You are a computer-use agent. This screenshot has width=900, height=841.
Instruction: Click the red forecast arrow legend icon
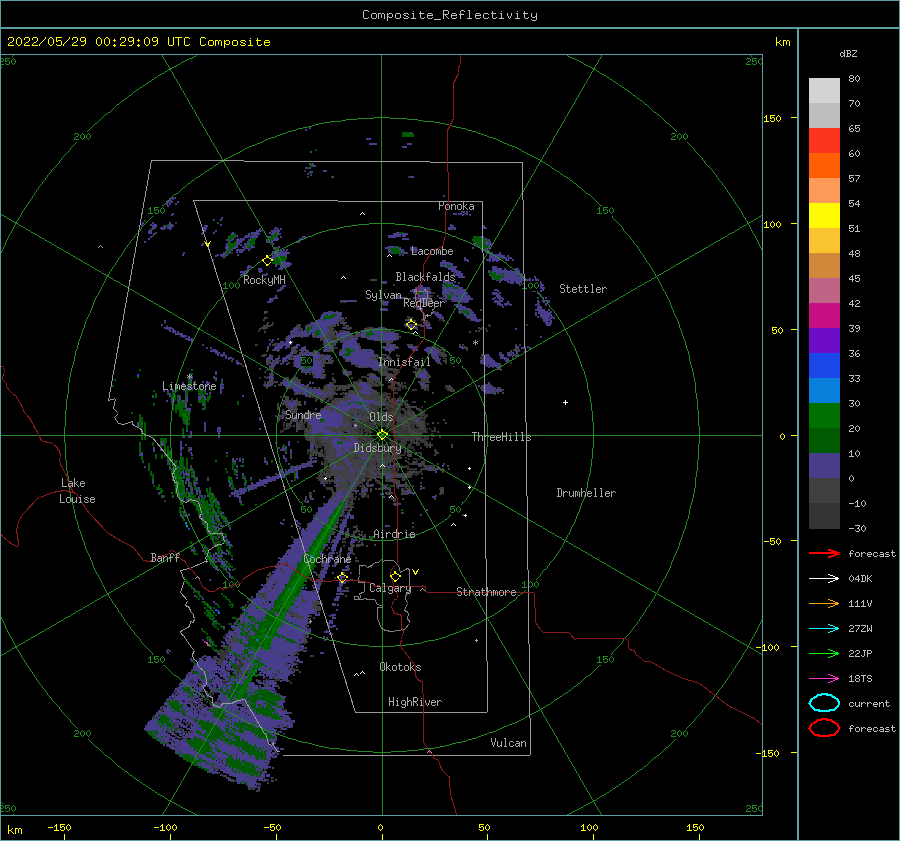click(824, 553)
